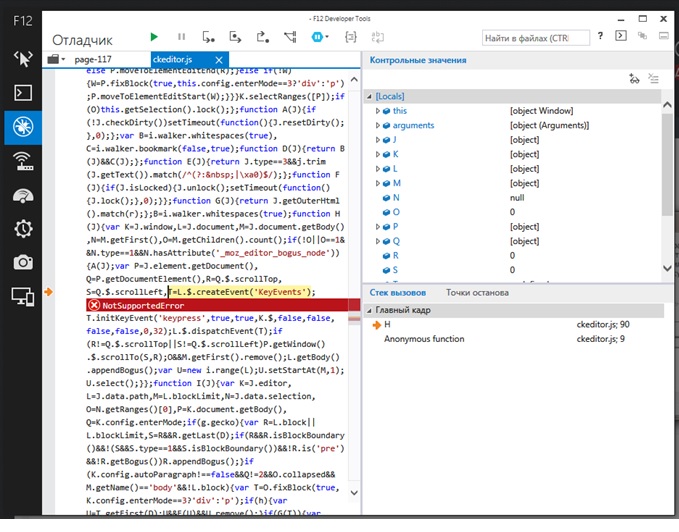Select the Anonymous function stack frame
Image resolution: width=679 pixels, height=532 pixels.
point(515,339)
